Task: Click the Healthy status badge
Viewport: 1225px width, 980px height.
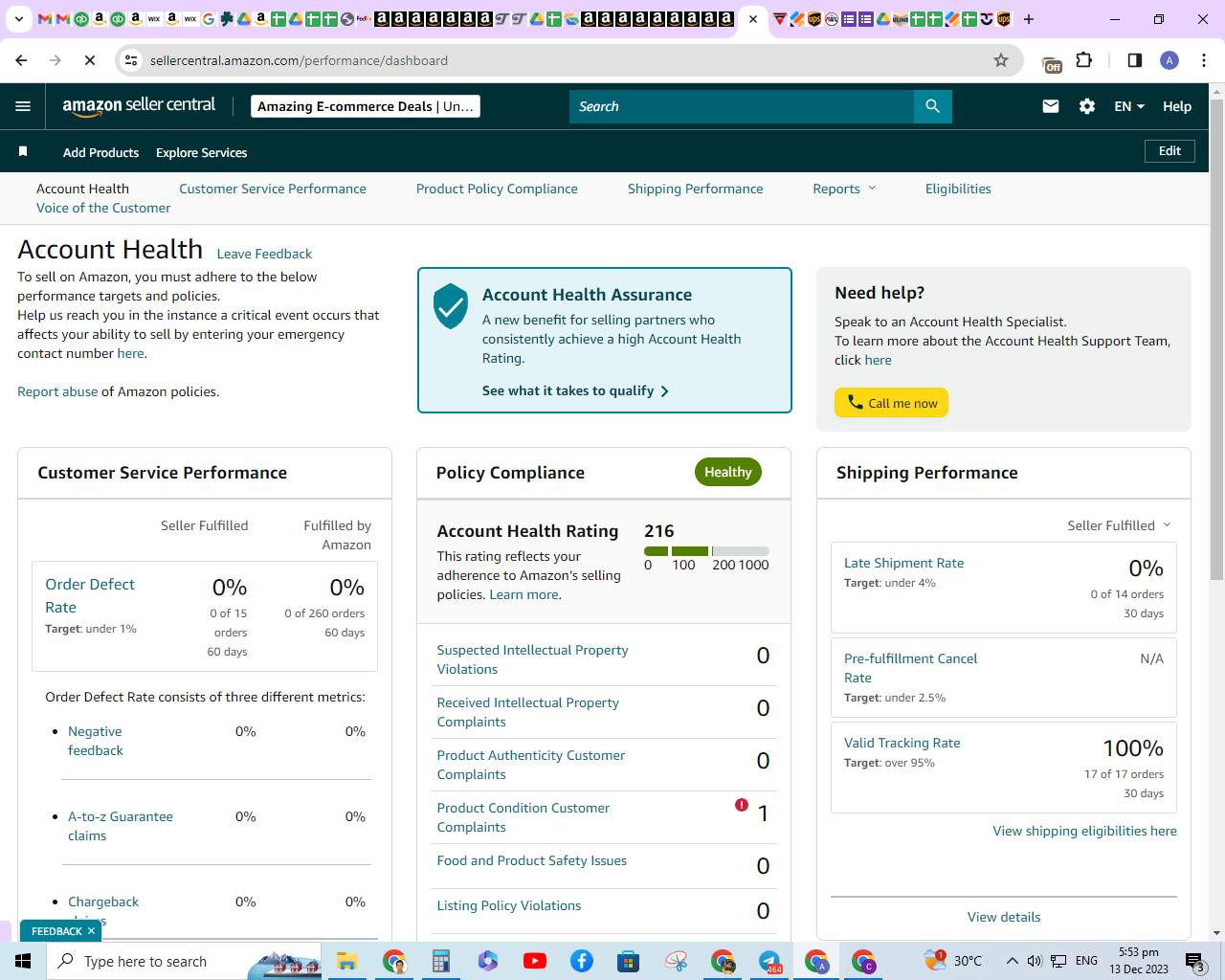Action: pos(727,472)
